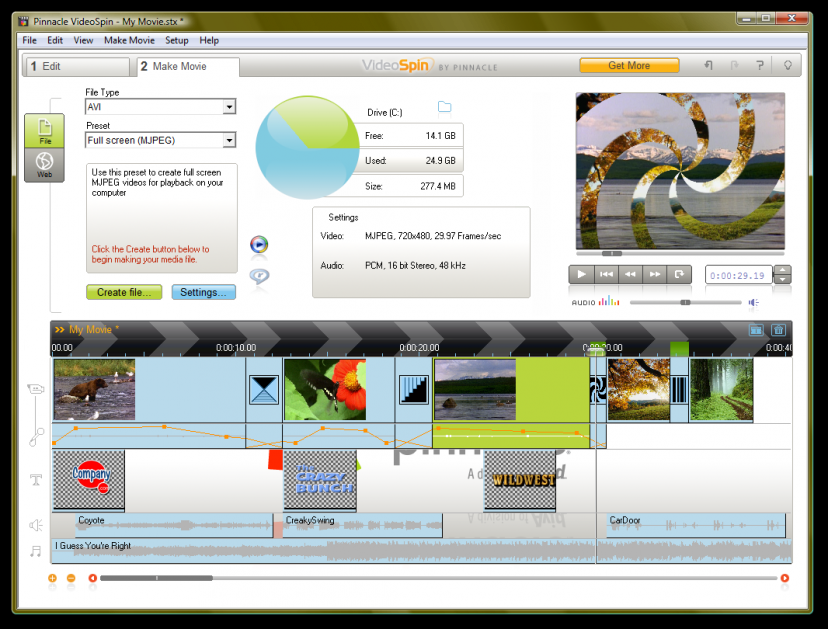Click the split clip razor icon
828x629 pixels.
click(757, 330)
